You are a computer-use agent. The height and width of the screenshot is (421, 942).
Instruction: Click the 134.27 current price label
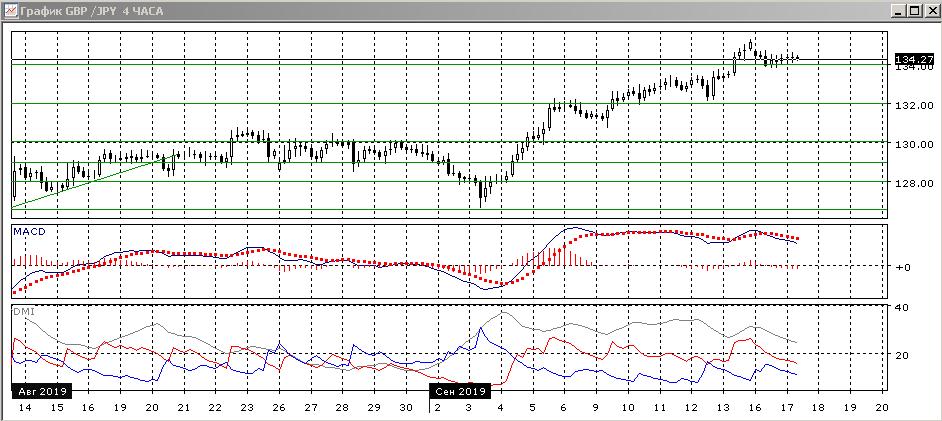pos(913,60)
